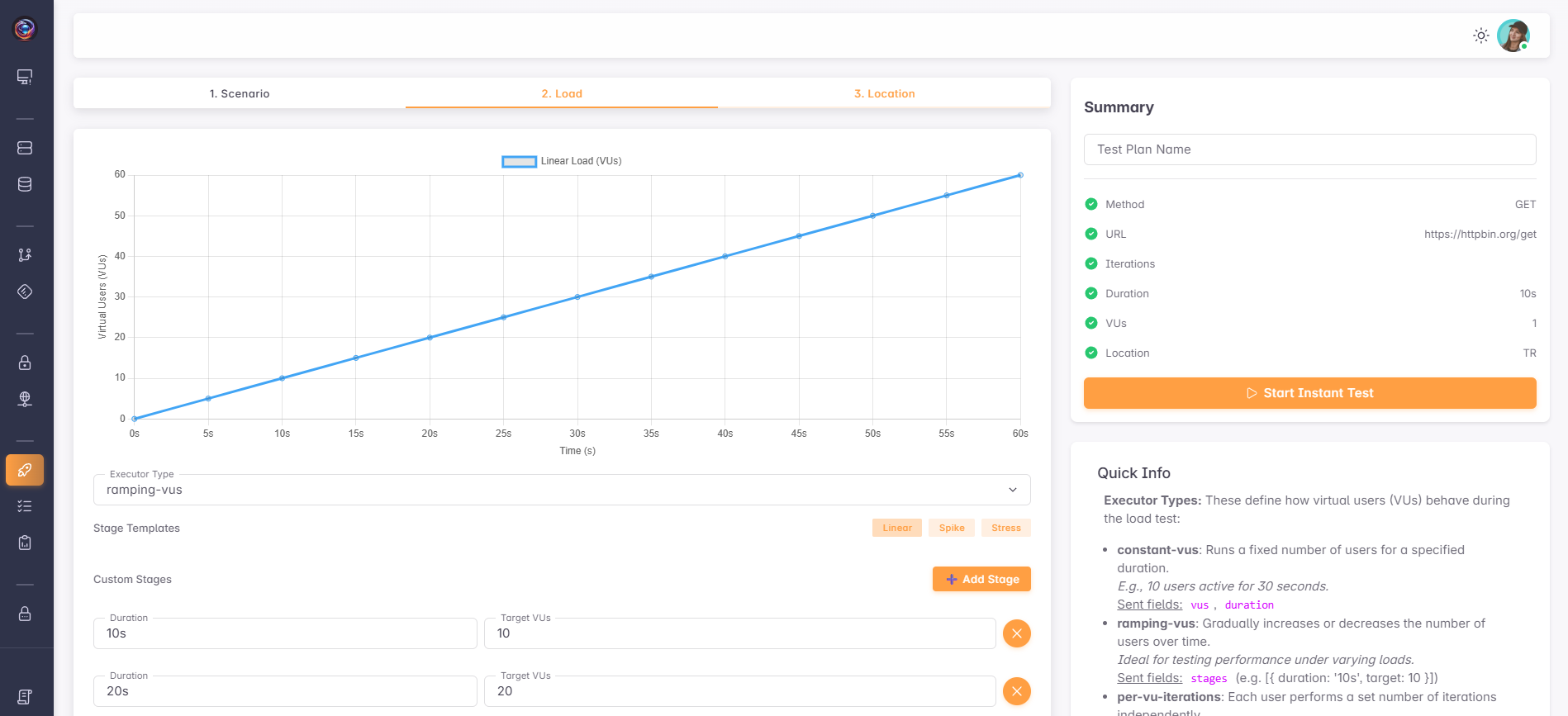Click the app logo in the sidebar
The width and height of the screenshot is (1568, 716).
coord(25,29)
